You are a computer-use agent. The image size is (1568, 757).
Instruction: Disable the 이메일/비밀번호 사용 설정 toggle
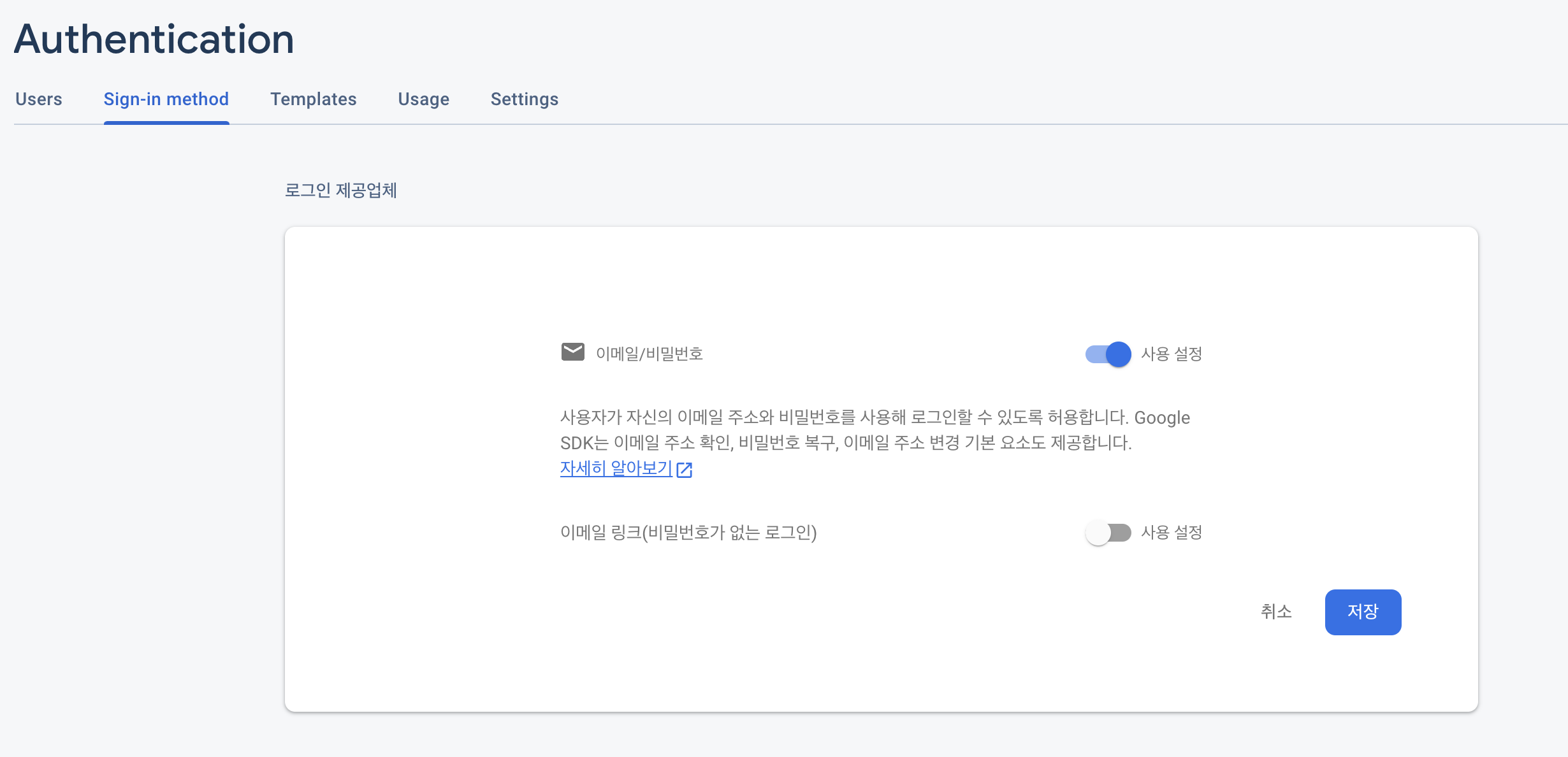click(x=1108, y=354)
